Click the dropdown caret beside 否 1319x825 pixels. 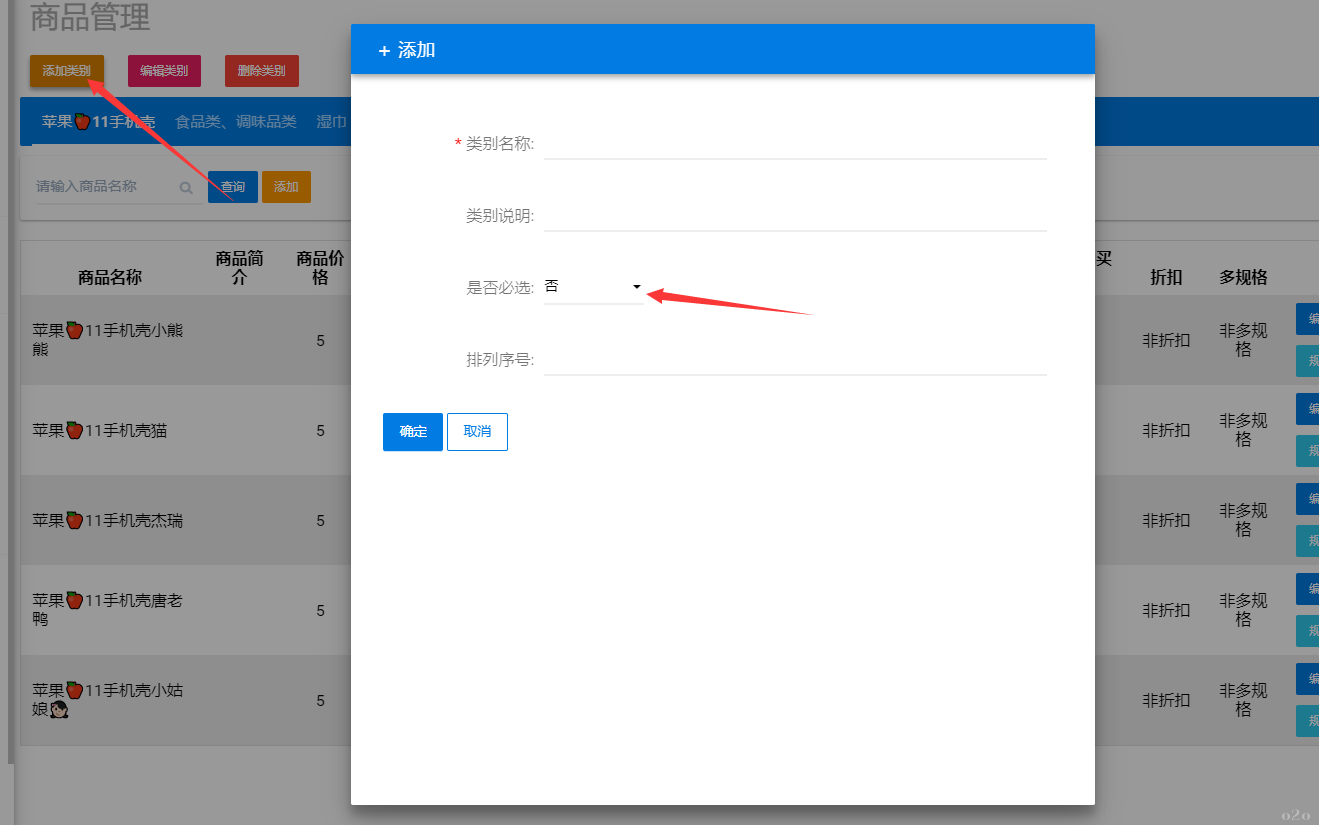click(636, 287)
